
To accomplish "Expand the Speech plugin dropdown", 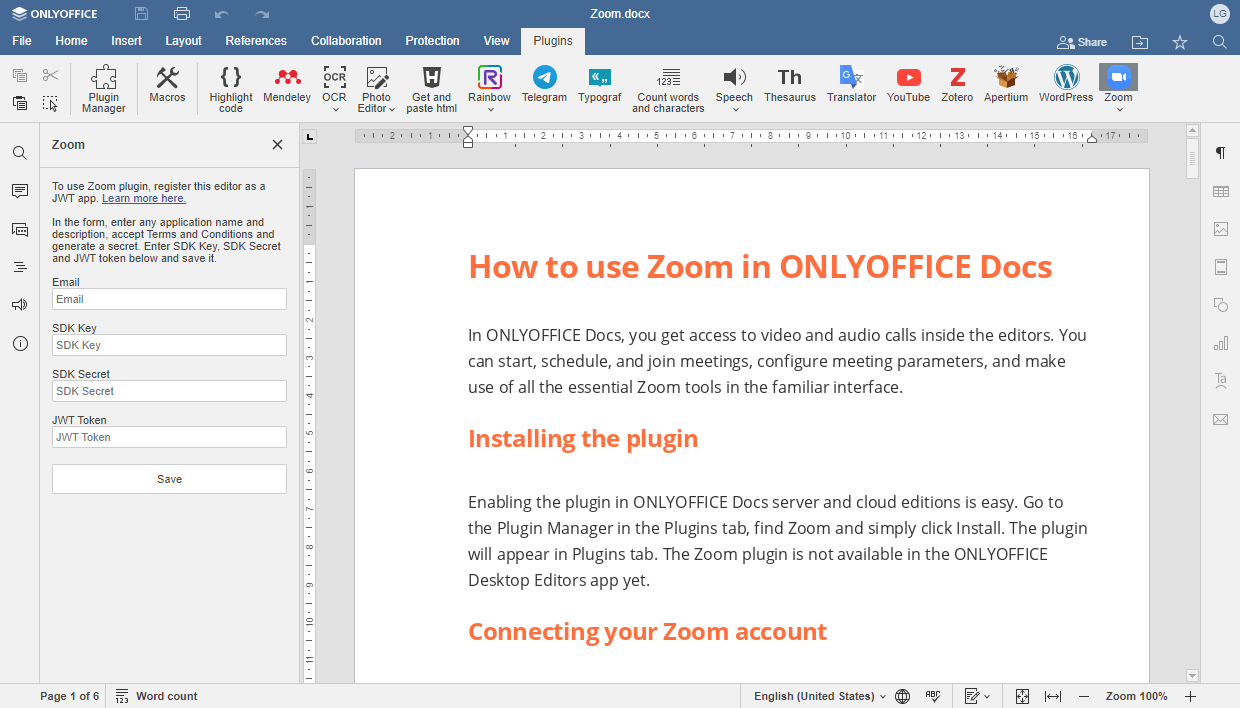I will click(x=735, y=109).
